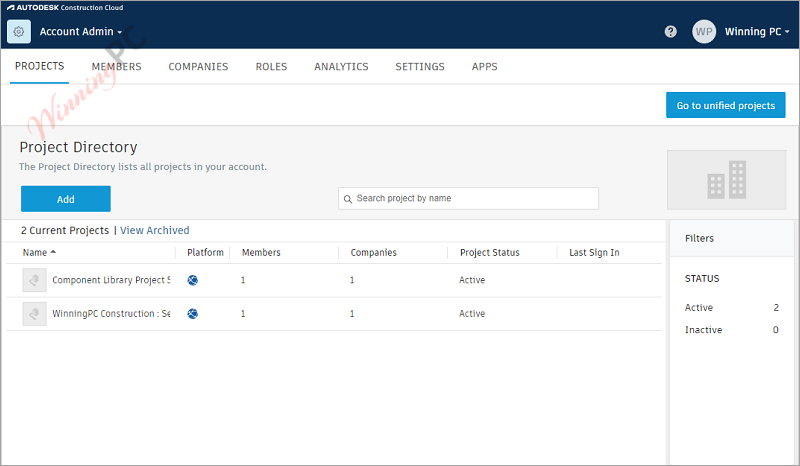Click the WP user avatar
The width and height of the screenshot is (800, 466).
pos(704,32)
